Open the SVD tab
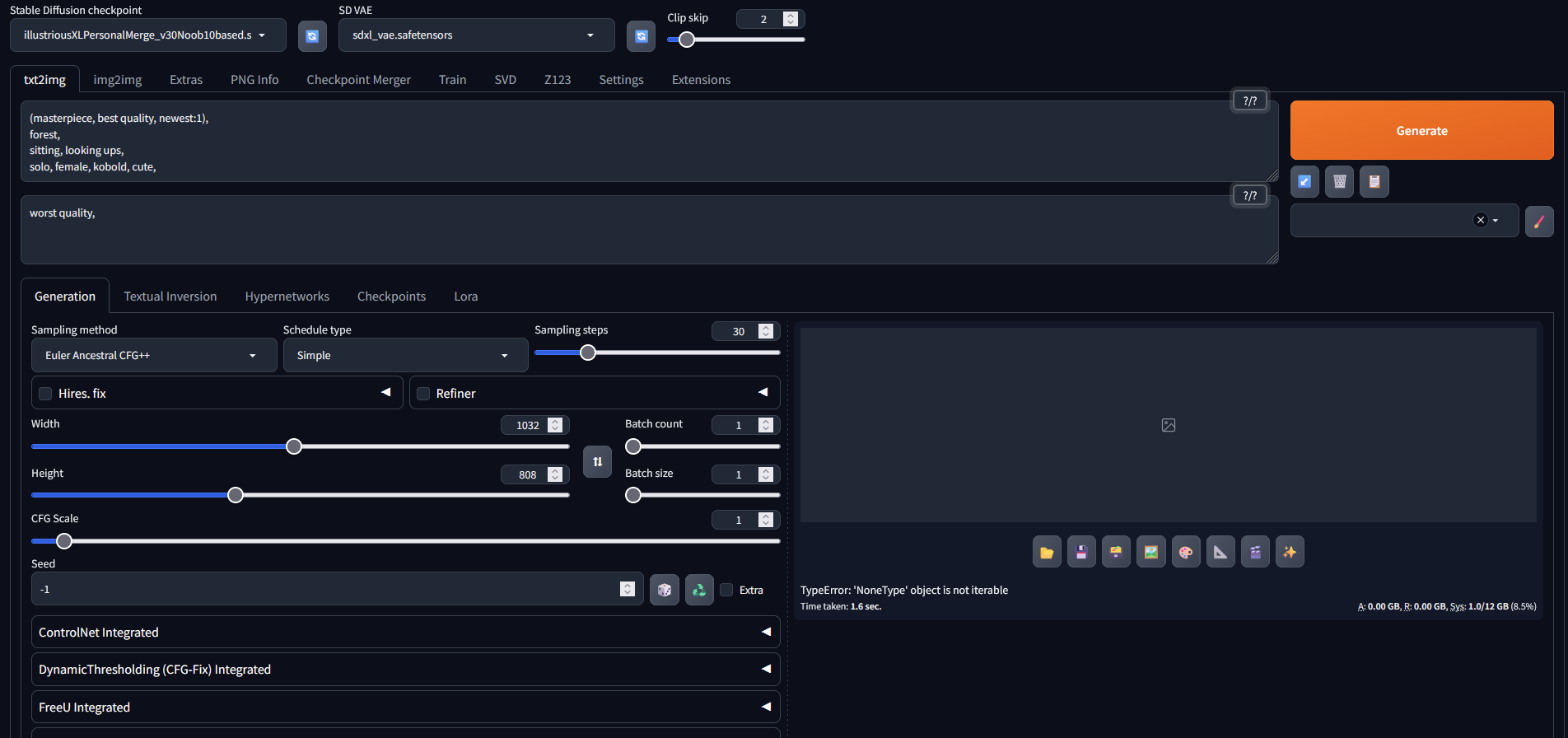Screen dimensions: 1568x738 point(505,80)
